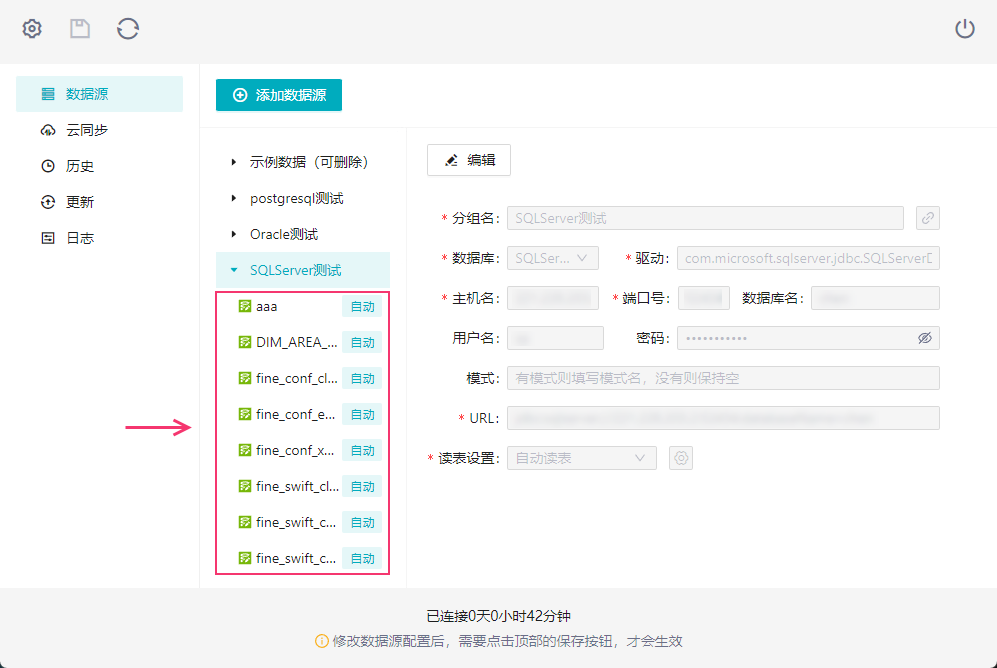Click the 密码 password field
This screenshot has height=668, width=997.
808,338
